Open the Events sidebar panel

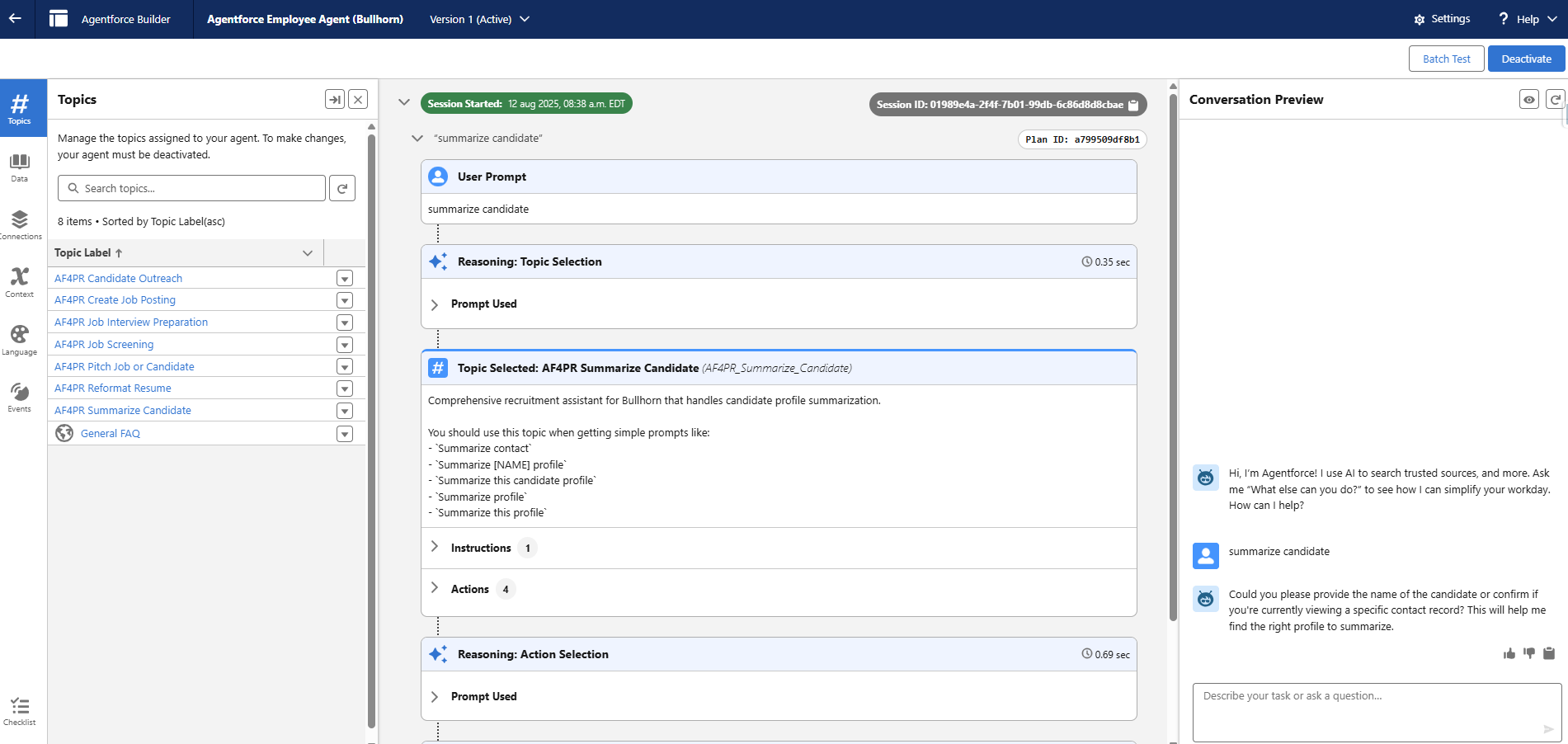tap(19, 397)
